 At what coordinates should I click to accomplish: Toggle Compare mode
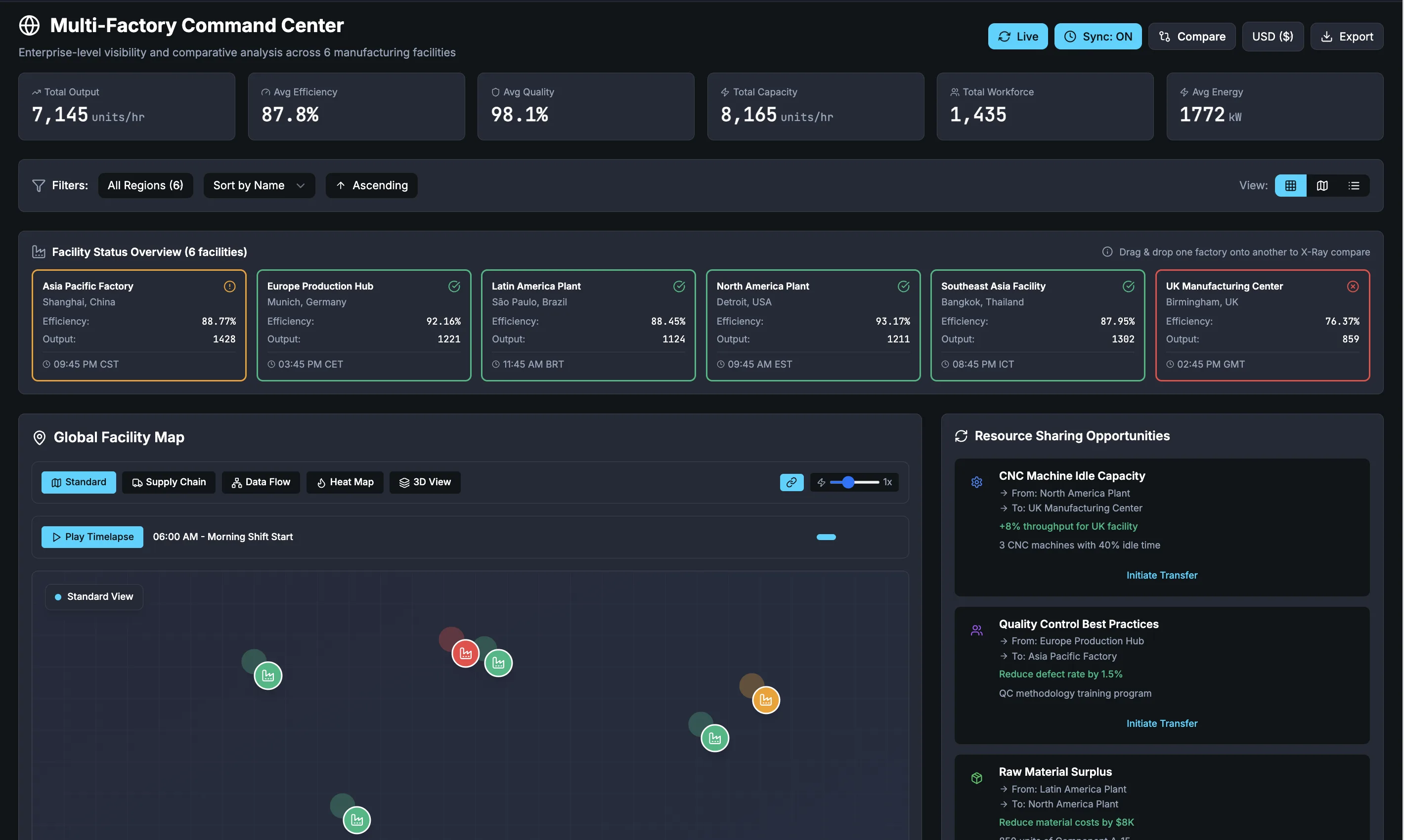tap(1191, 36)
